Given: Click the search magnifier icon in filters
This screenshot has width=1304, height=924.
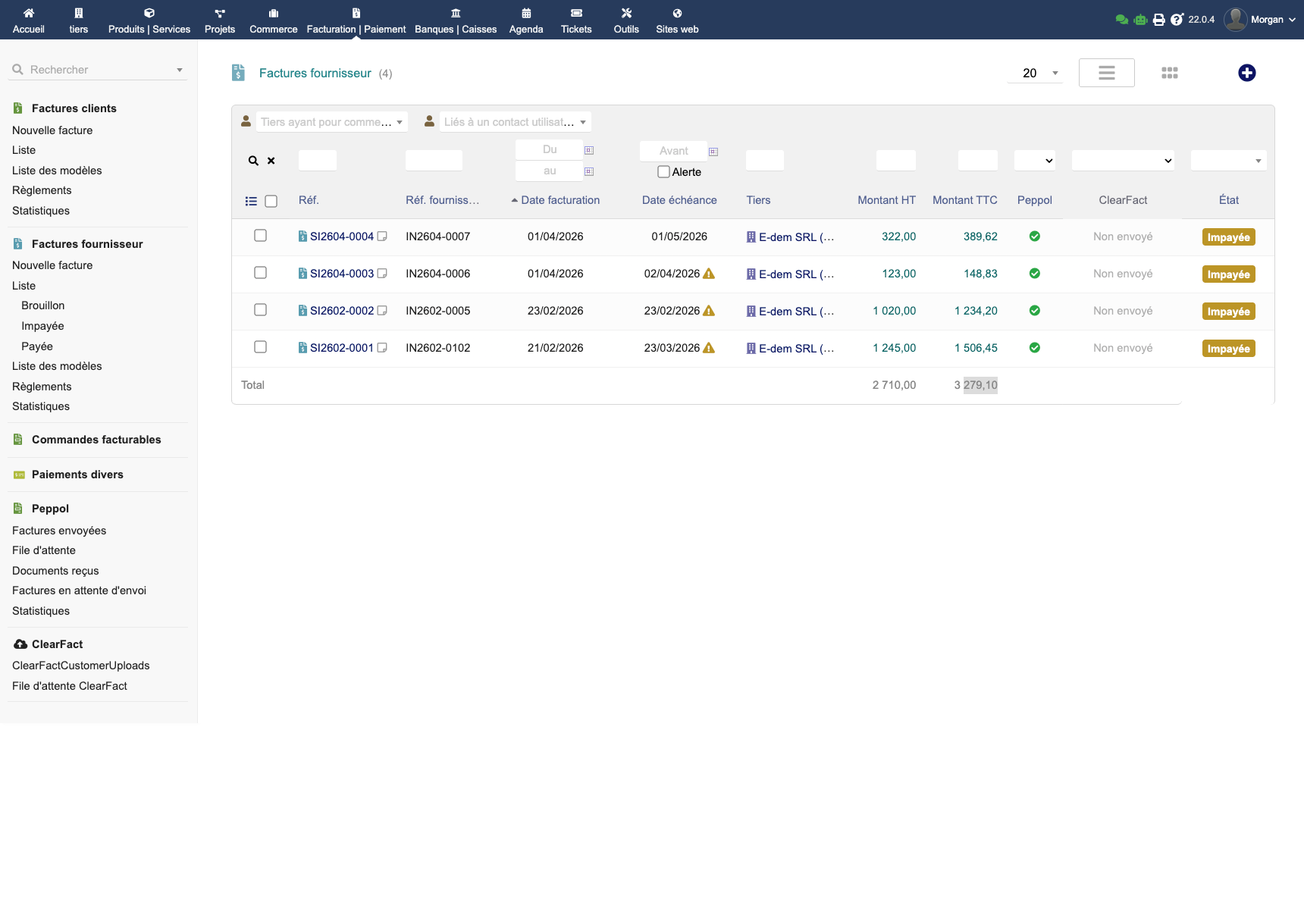Looking at the screenshot, I should click(253, 161).
